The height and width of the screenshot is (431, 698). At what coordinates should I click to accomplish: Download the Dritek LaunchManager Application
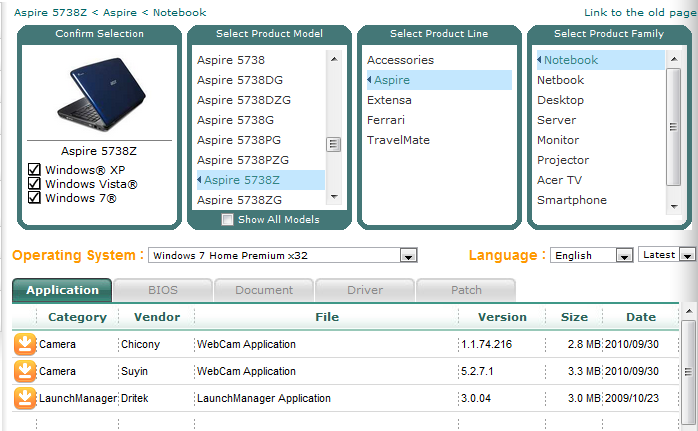point(24,398)
